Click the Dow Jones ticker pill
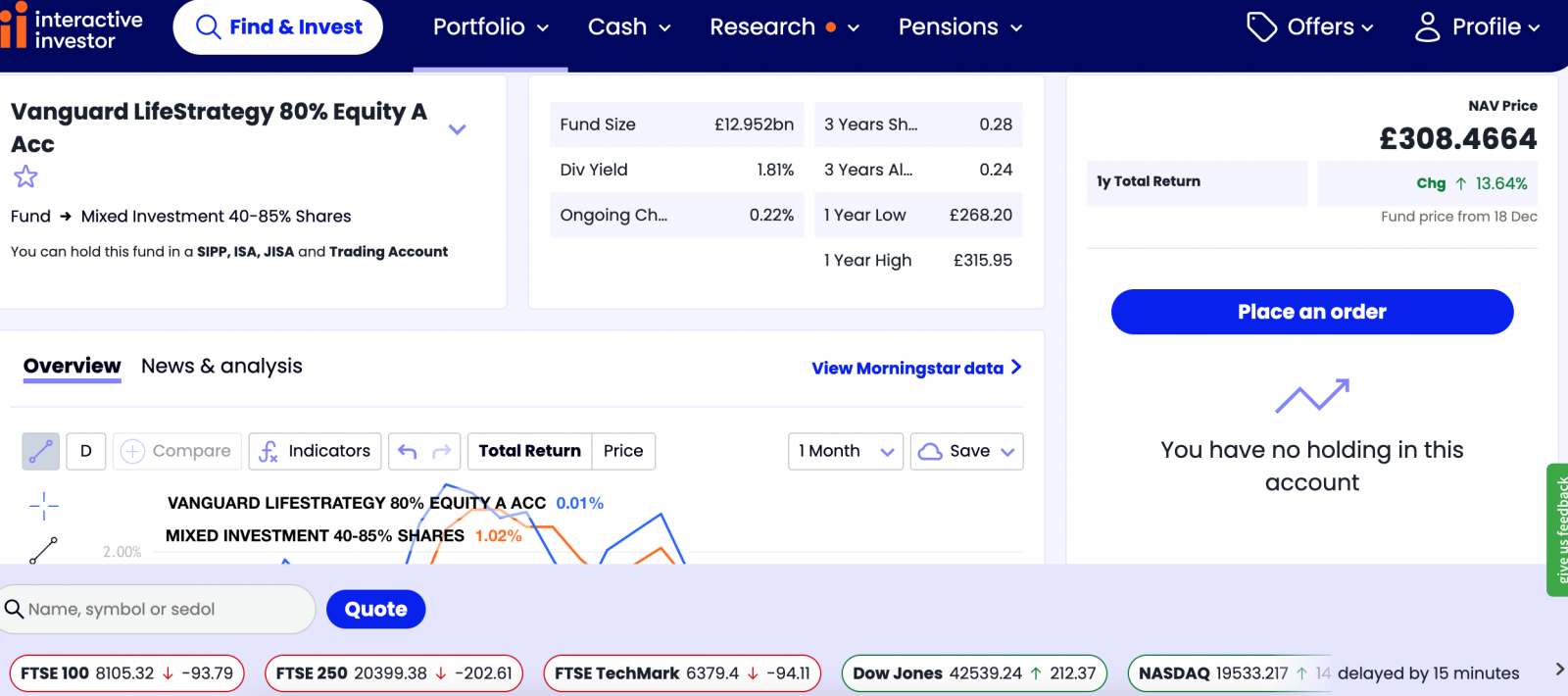This screenshot has width=1568, height=696. pos(975,673)
